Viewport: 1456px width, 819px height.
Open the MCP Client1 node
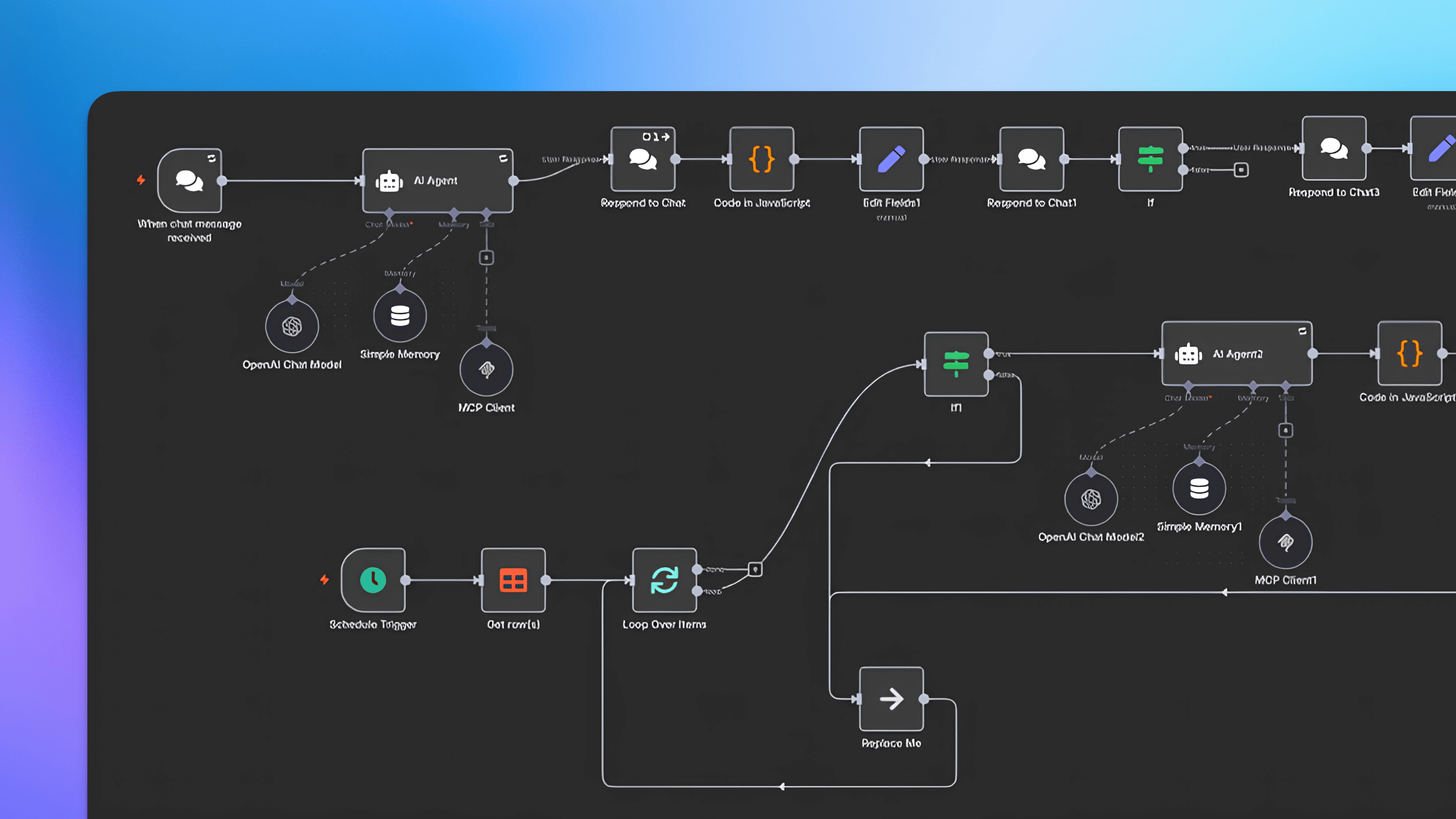click(x=1285, y=542)
